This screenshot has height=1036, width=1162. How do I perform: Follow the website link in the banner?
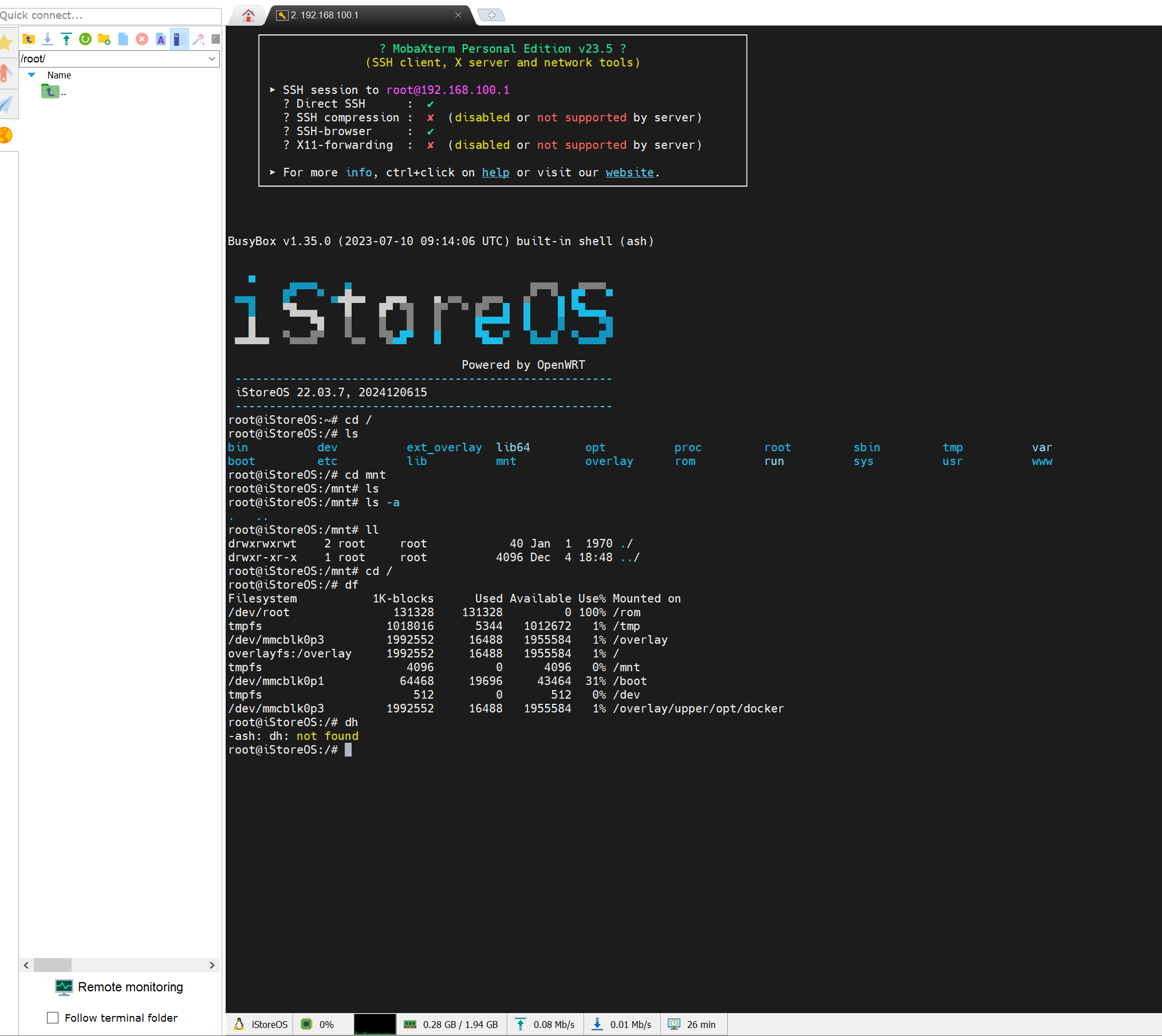629,172
